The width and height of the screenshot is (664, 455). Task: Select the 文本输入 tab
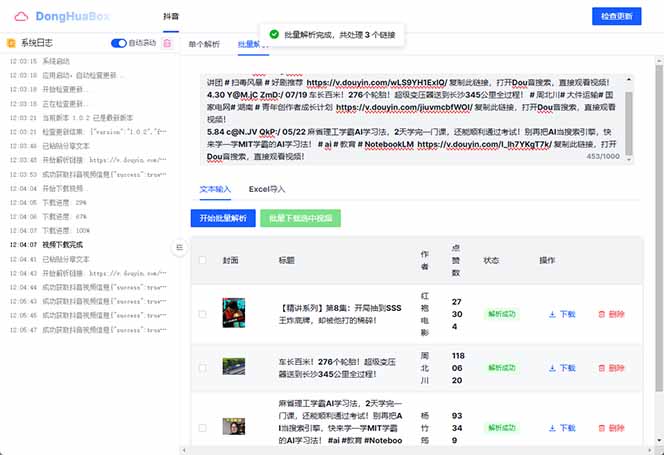click(215, 189)
